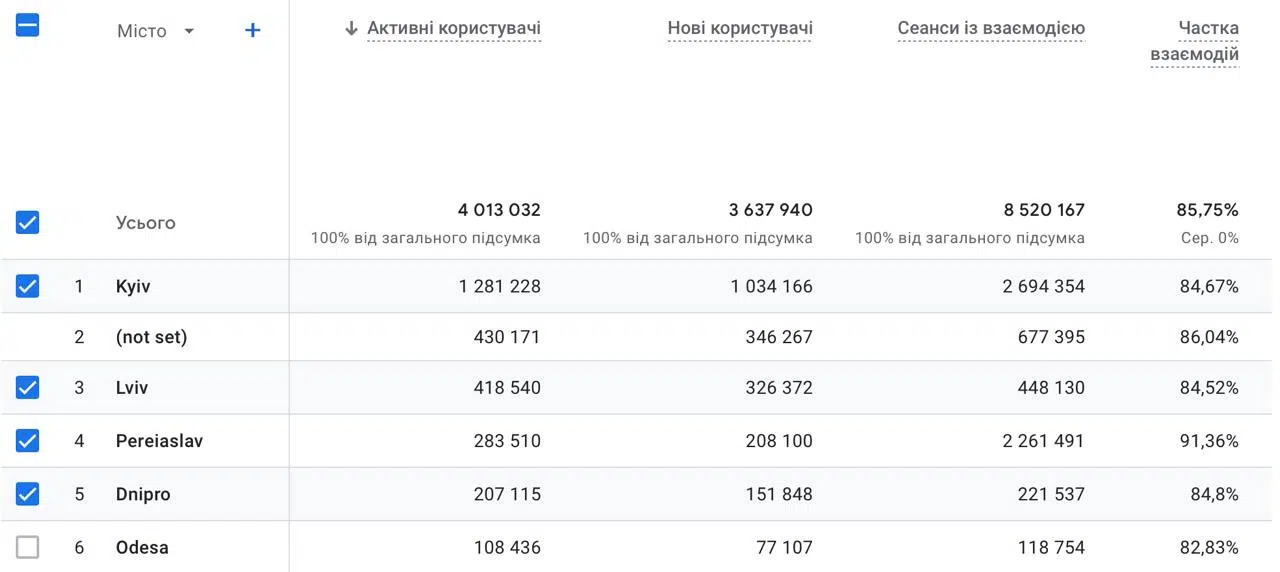
Task: Click the Усього total label
Action: tap(145, 223)
